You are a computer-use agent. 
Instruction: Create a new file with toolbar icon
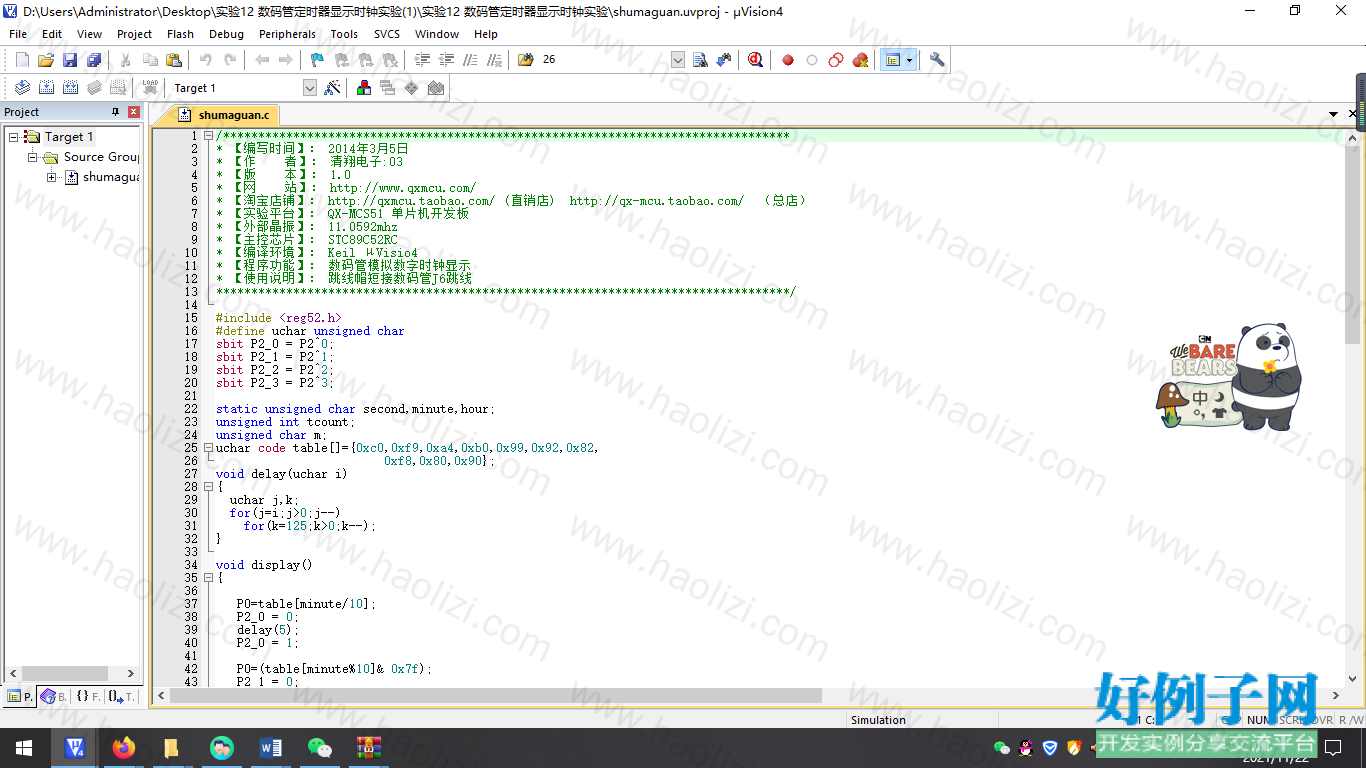pyautogui.click(x=22, y=60)
